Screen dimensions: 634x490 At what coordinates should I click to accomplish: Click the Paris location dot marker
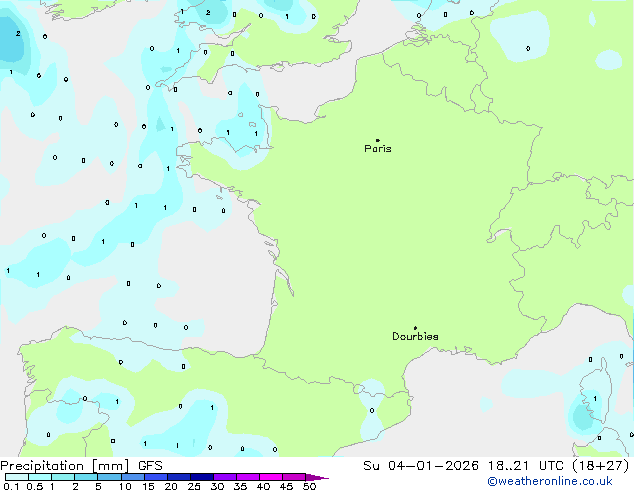point(378,140)
